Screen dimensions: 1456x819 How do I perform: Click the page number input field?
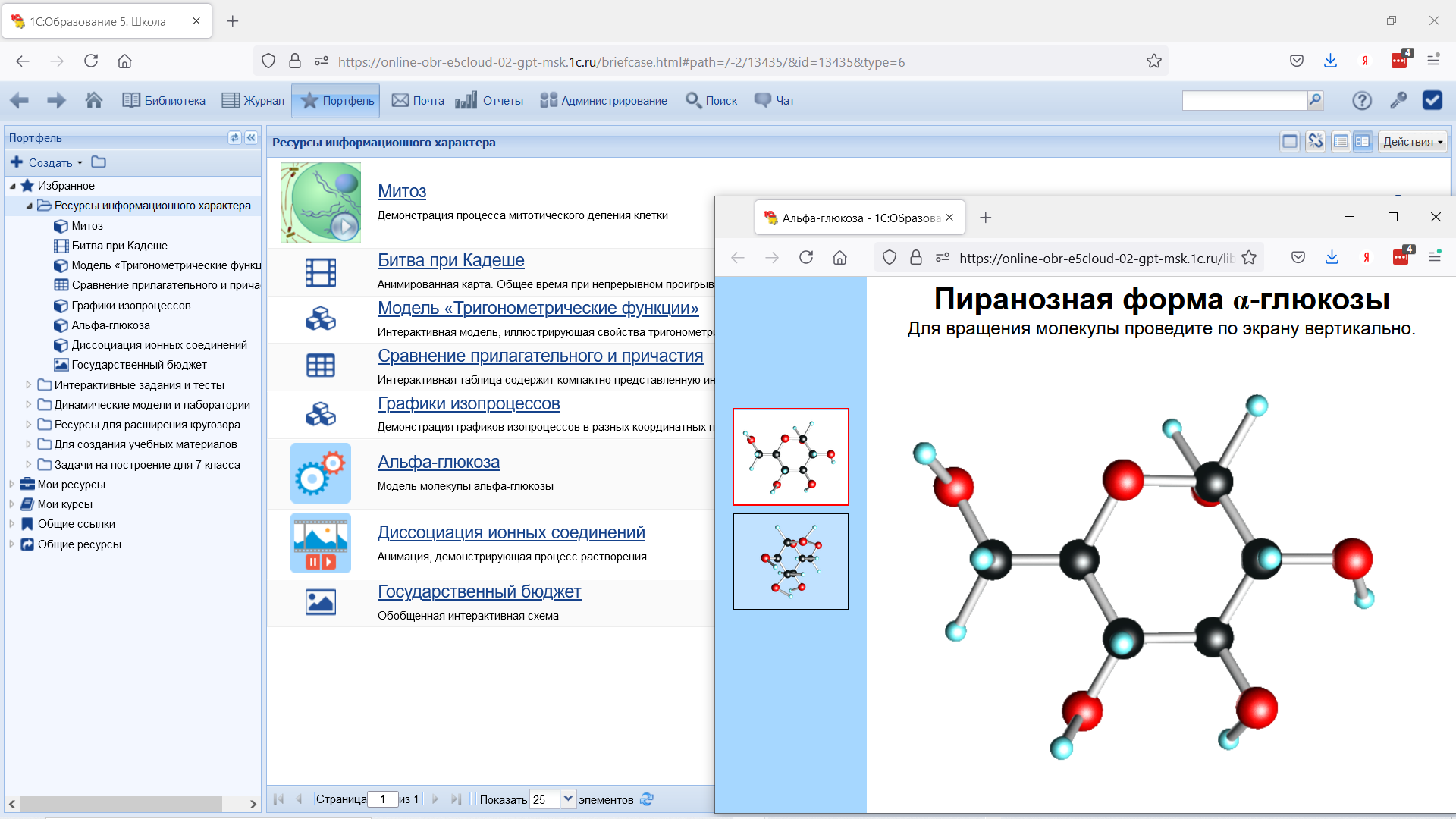[x=383, y=799]
